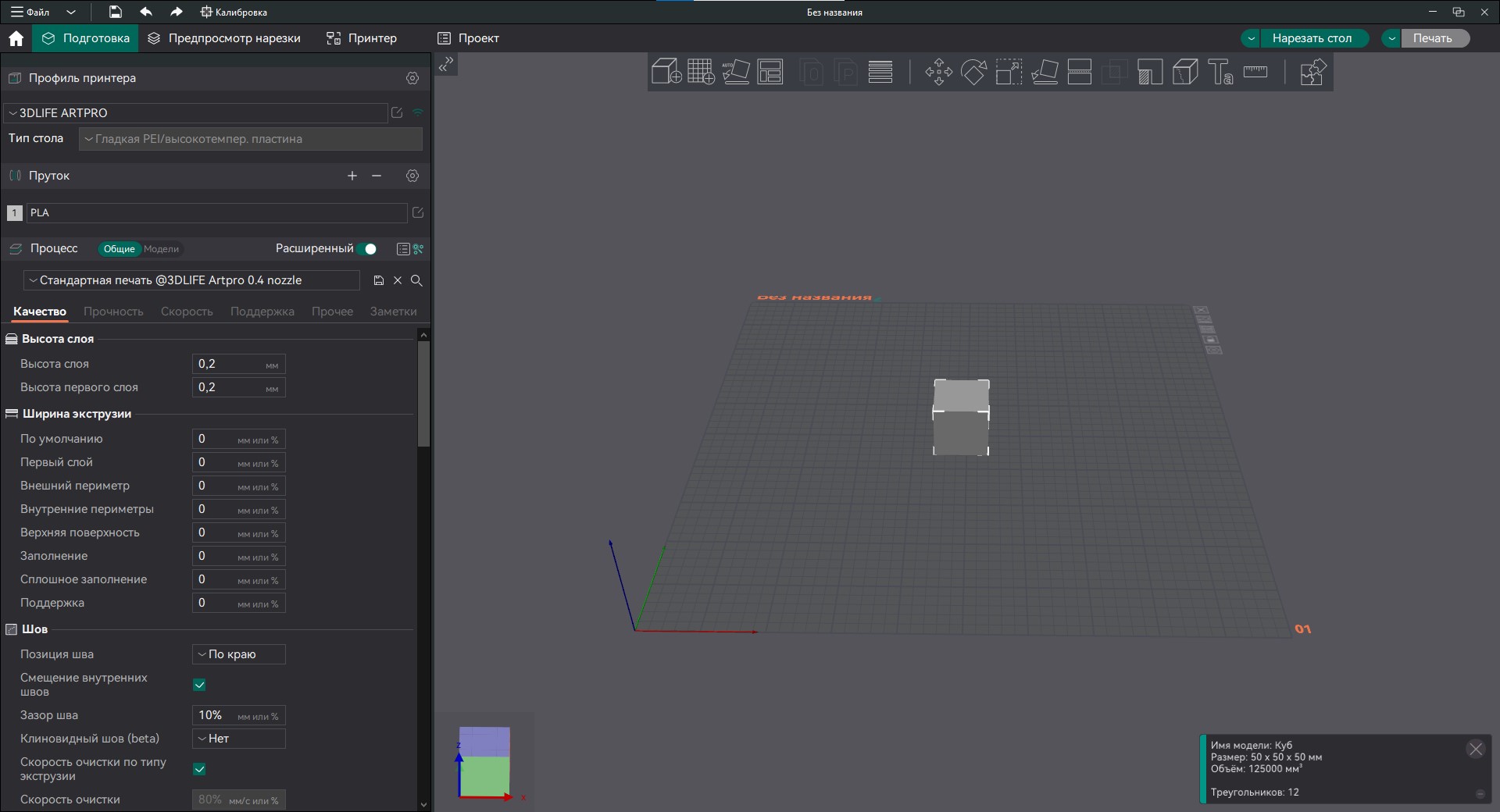This screenshot has width=1500, height=812.
Task: Open the Measure ruler tool
Action: pyautogui.click(x=1255, y=72)
